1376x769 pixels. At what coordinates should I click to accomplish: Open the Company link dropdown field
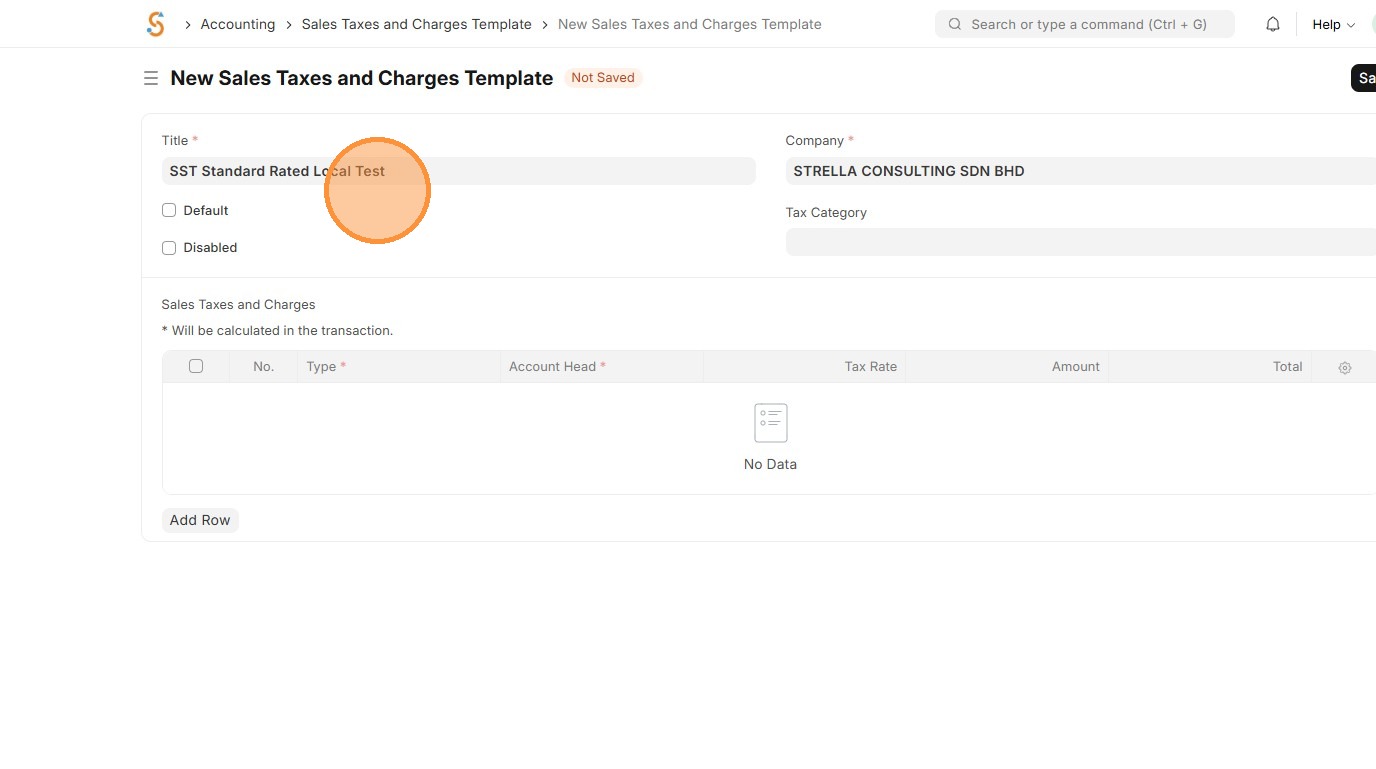[1080, 171]
